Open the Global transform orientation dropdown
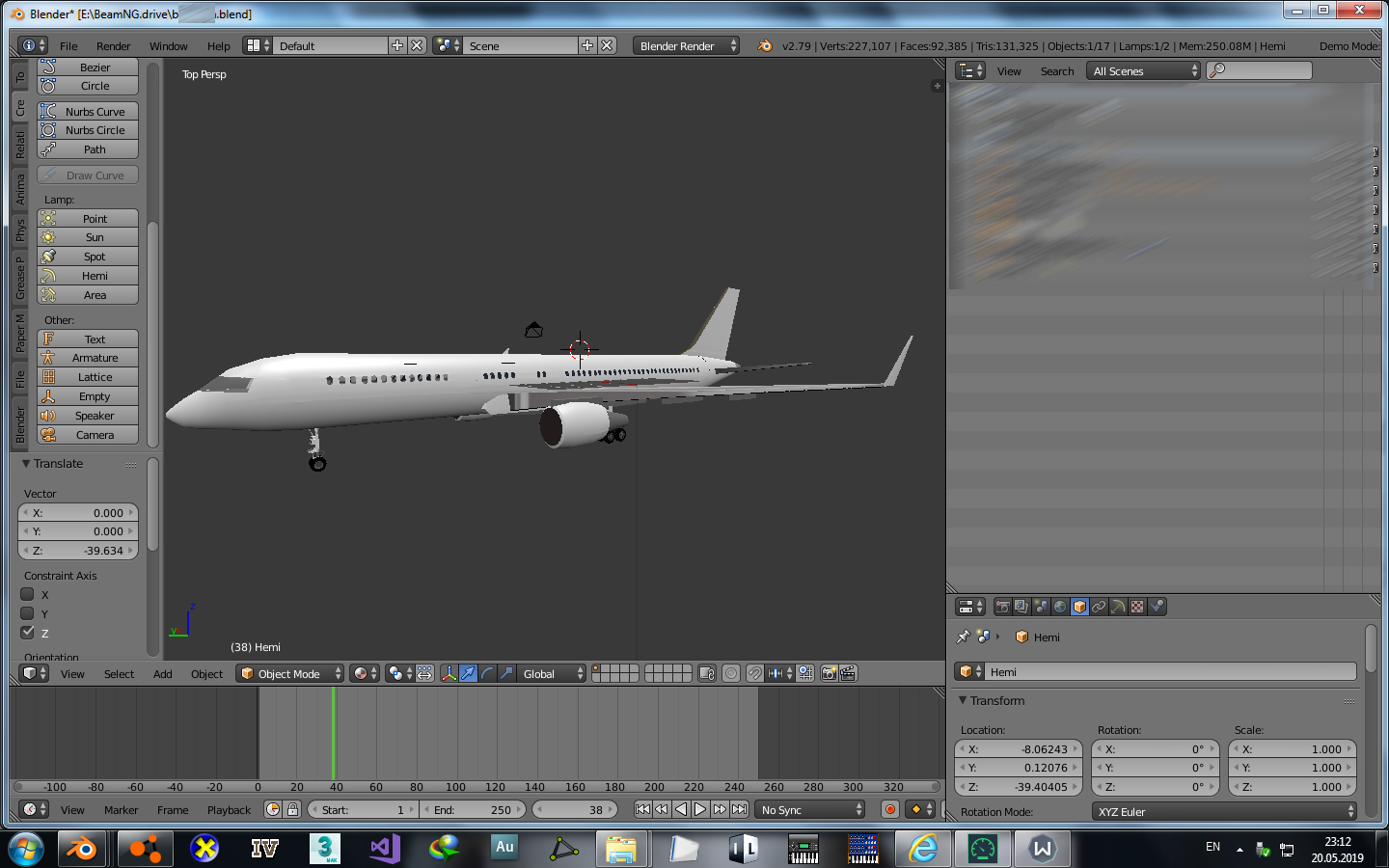The height and width of the screenshot is (868, 1389). 551,673
